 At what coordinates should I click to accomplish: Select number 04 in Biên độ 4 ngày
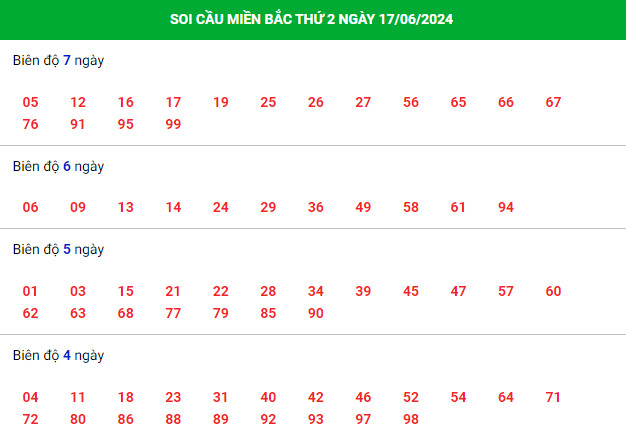click(30, 397)
